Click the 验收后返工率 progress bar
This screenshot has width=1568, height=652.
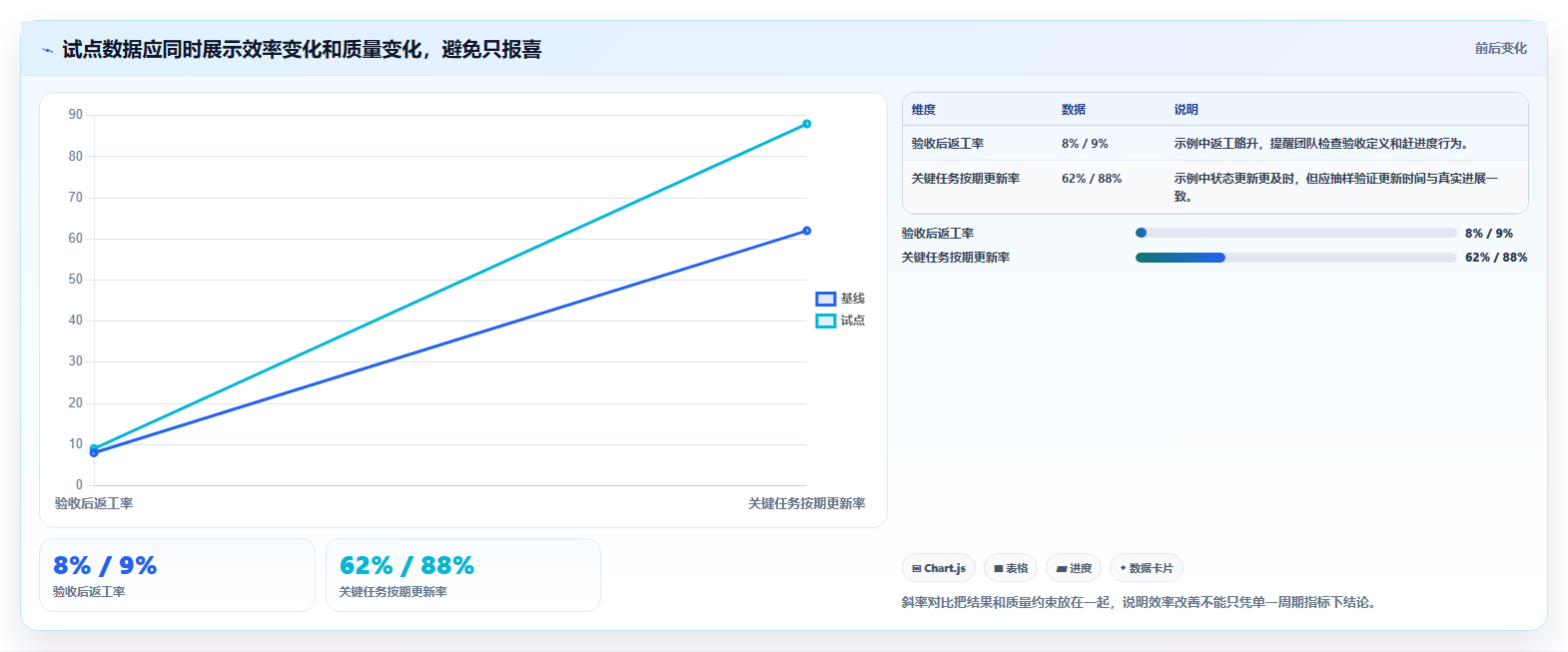pyautogui.click(x=1296, y=233)
